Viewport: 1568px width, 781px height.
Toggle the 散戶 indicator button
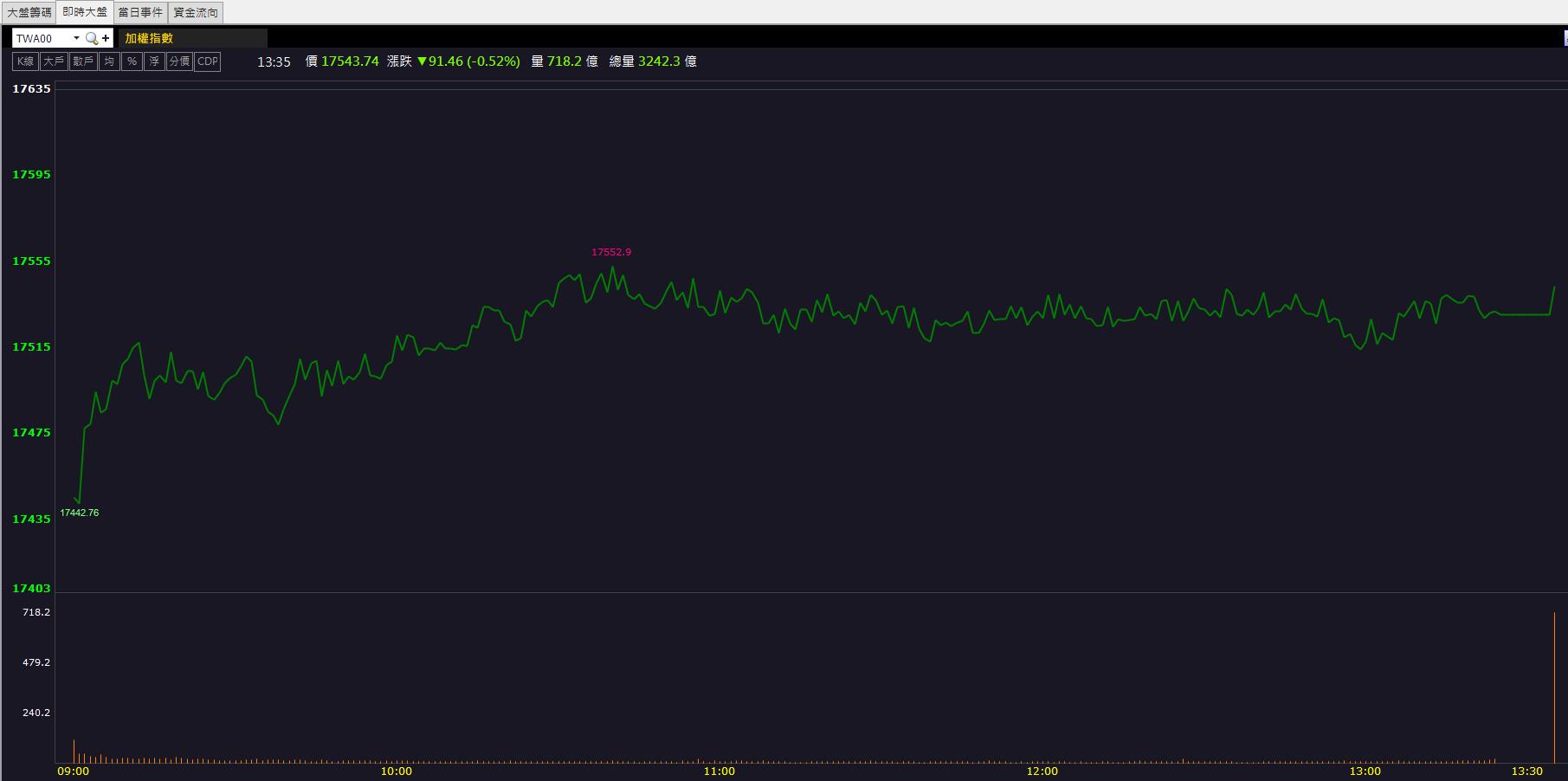click(x=83, y=61)
